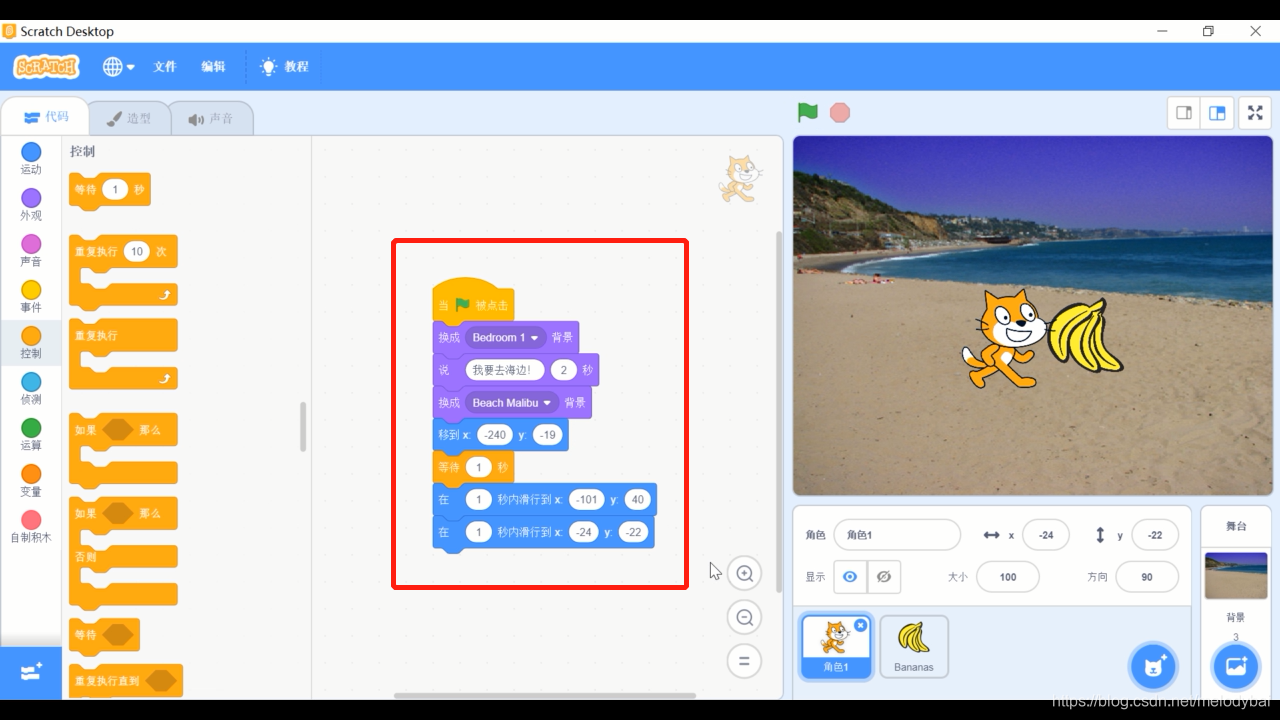Click the say block seconds value 2

coord(564,370)
